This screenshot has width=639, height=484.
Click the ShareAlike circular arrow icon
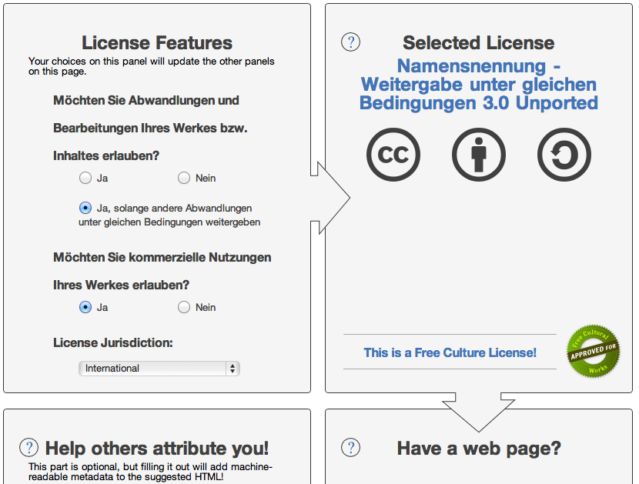coord(564,157)
